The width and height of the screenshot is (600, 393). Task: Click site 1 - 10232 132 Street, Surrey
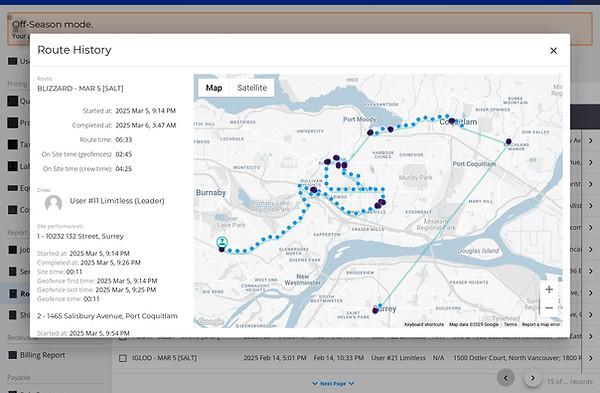pyautogui.click(x=80, y=236)
